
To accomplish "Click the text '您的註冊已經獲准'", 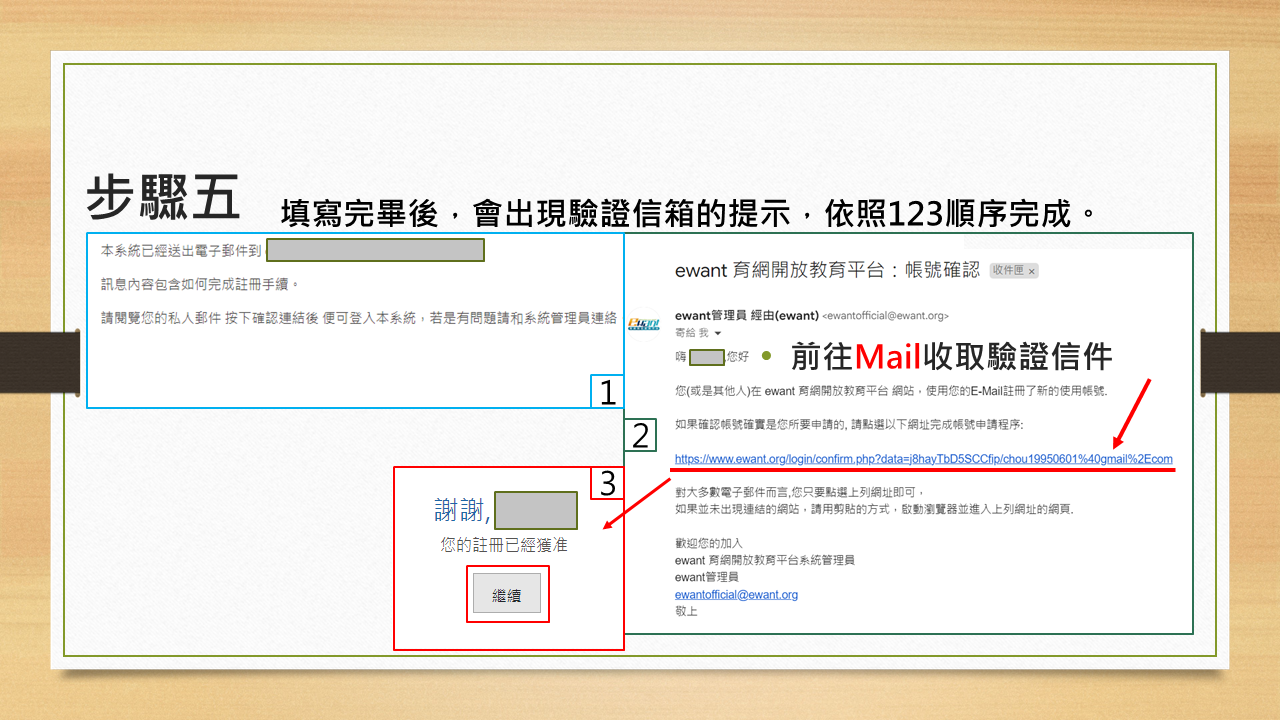I will tap(505, 545).
